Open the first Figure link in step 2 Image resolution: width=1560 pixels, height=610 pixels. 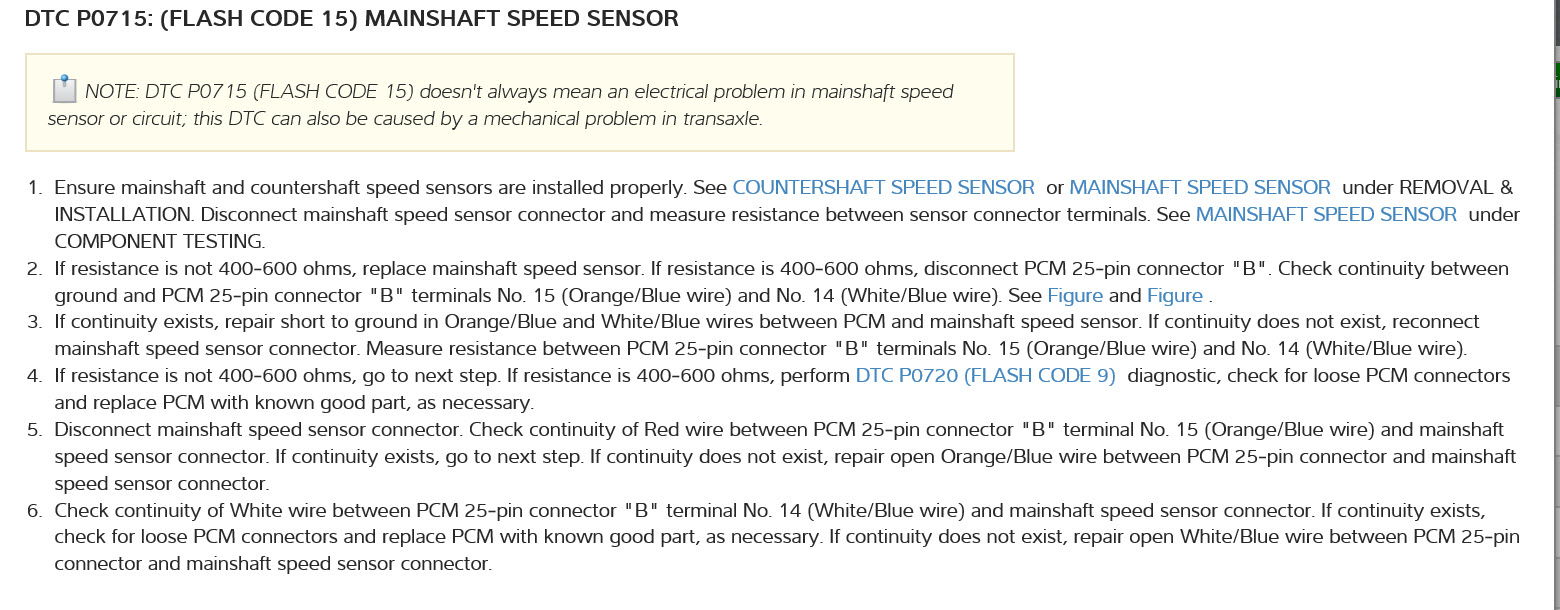tap(1075, 295)
